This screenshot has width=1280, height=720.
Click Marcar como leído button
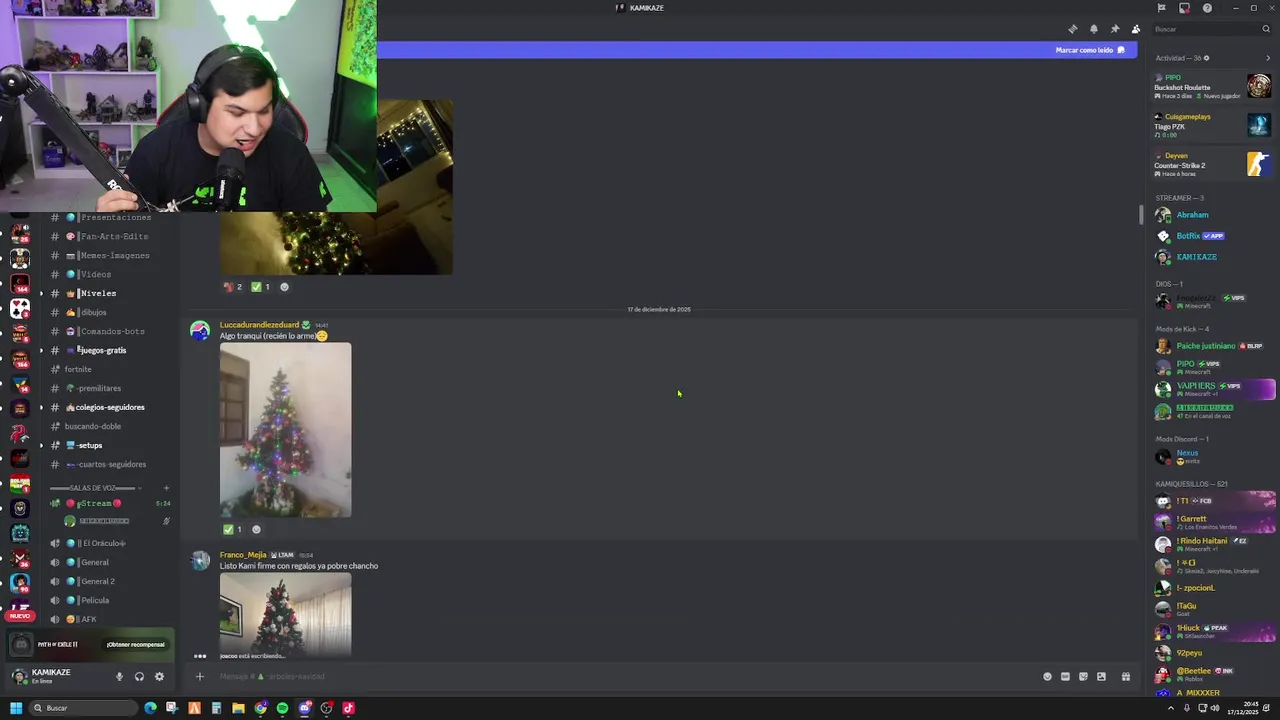[1090, 50]
